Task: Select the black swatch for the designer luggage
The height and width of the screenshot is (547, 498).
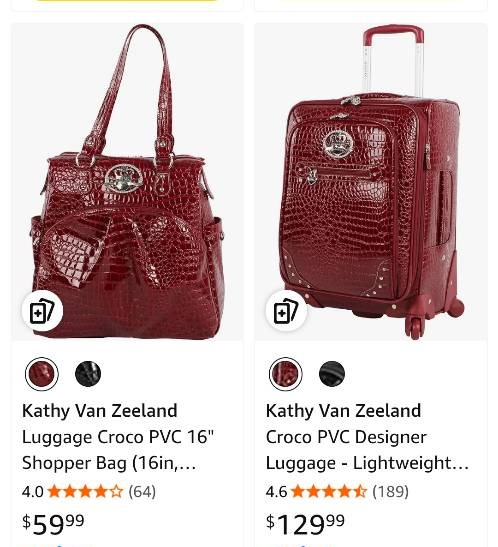Action: pos(332,374)
